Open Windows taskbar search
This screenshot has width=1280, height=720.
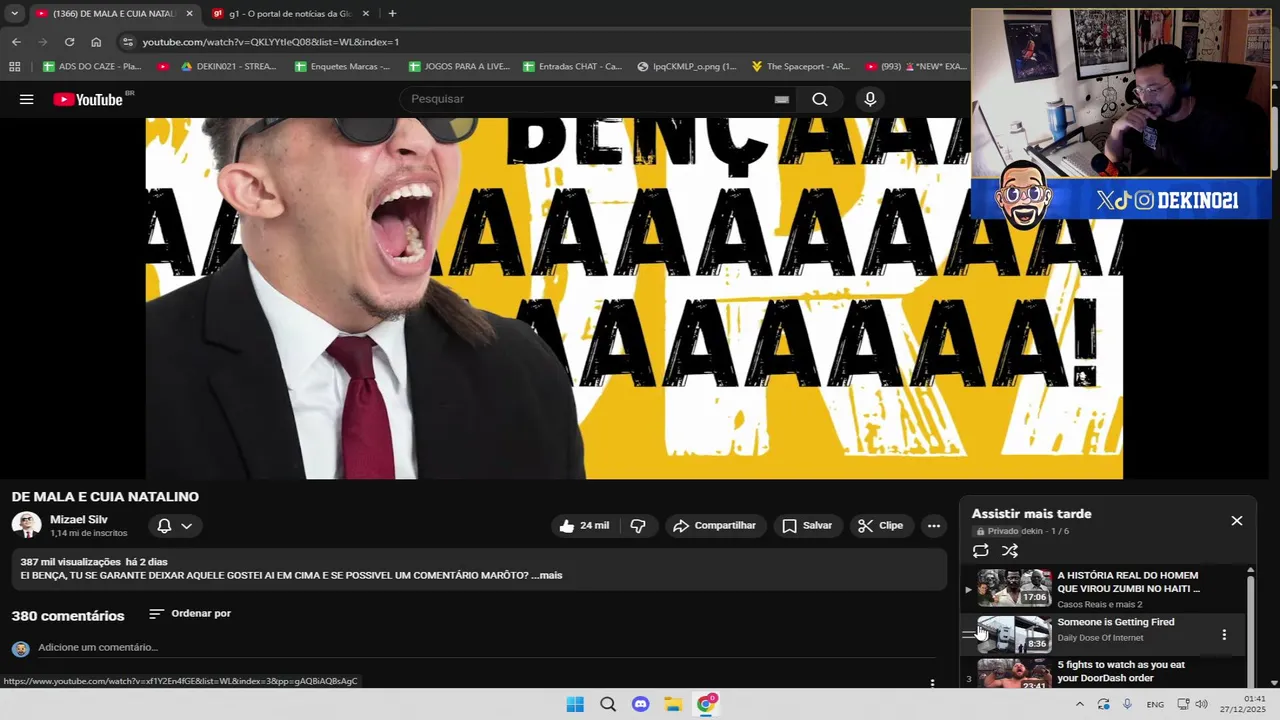pyautogui.click(x=608, y=704)
